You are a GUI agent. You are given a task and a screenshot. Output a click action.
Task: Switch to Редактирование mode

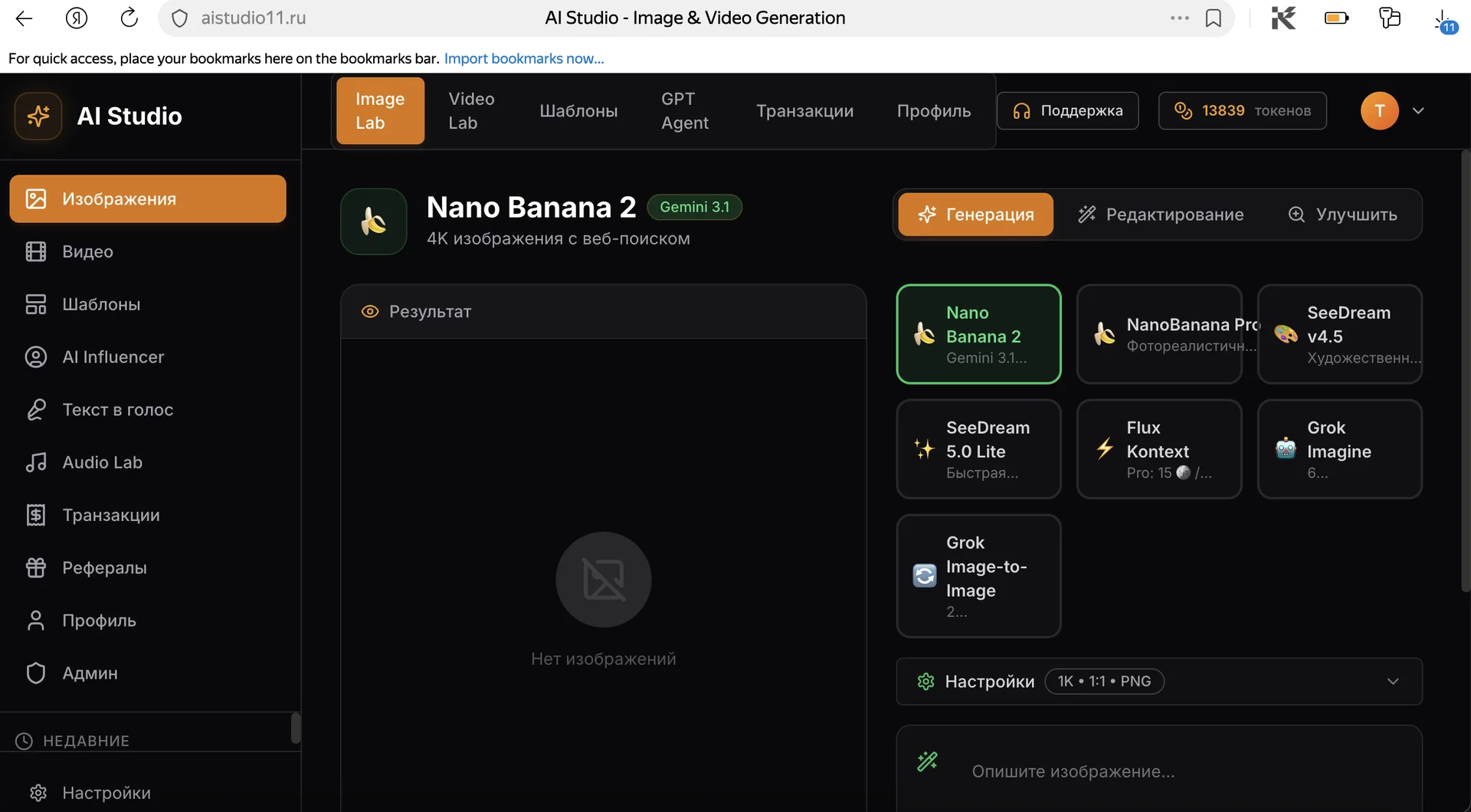[x=1161, y=214]
